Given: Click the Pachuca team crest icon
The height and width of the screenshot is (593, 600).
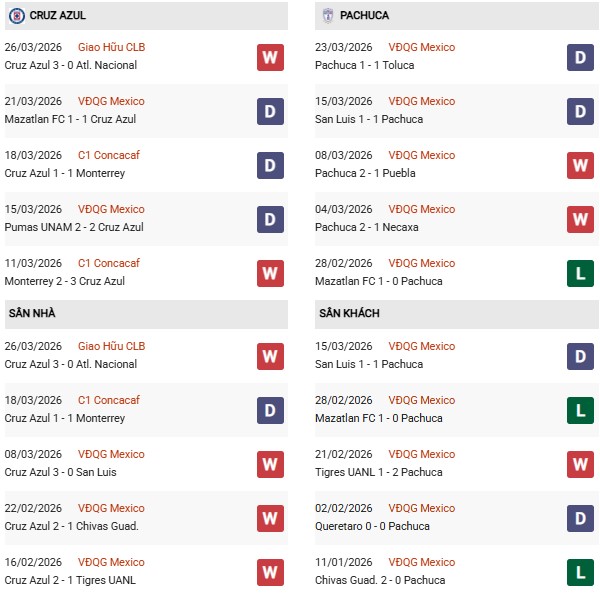Looking at the screenshot, I should (329, 16).
